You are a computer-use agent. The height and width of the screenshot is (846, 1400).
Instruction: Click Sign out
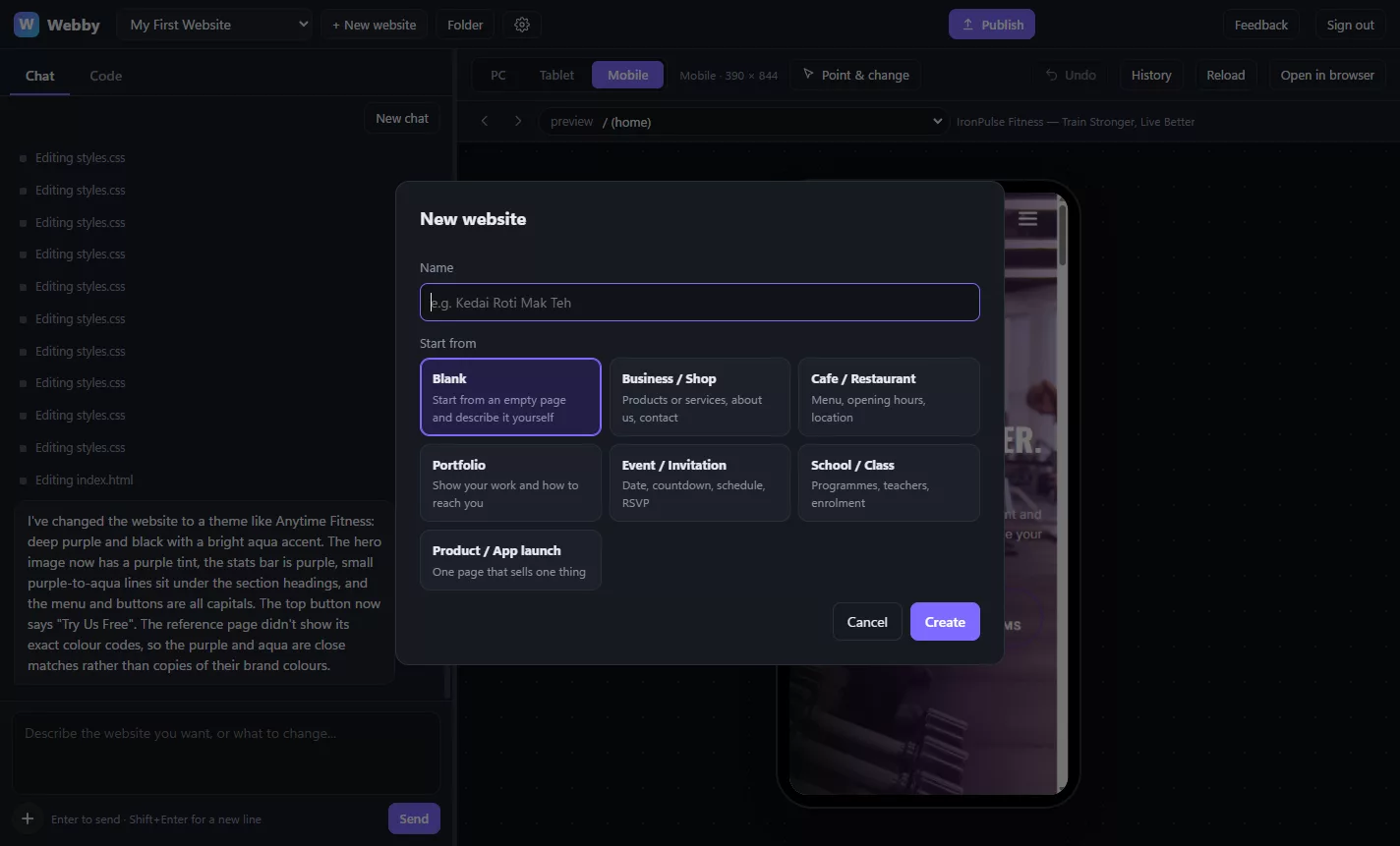tap(1350, 25)
